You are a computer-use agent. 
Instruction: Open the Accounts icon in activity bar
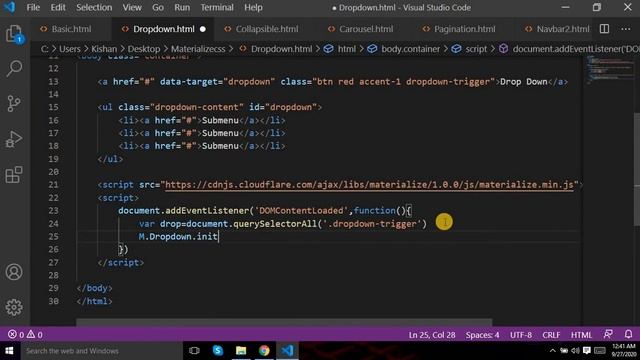point(14,272)
